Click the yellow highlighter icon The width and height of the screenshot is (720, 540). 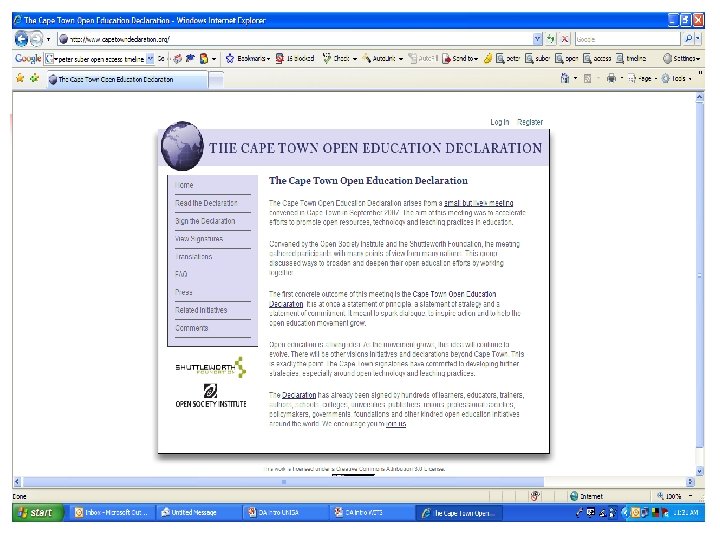click(488, 58)
